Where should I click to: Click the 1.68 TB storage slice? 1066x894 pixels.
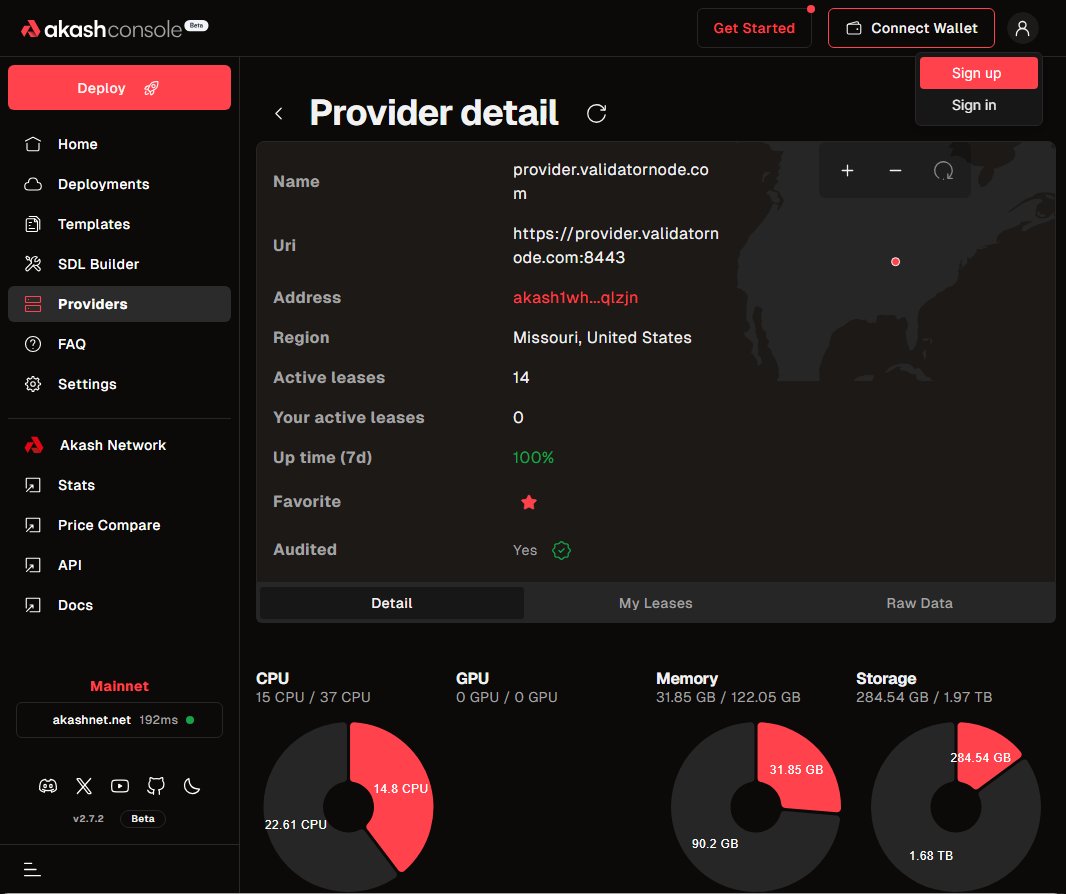point(931,855)
